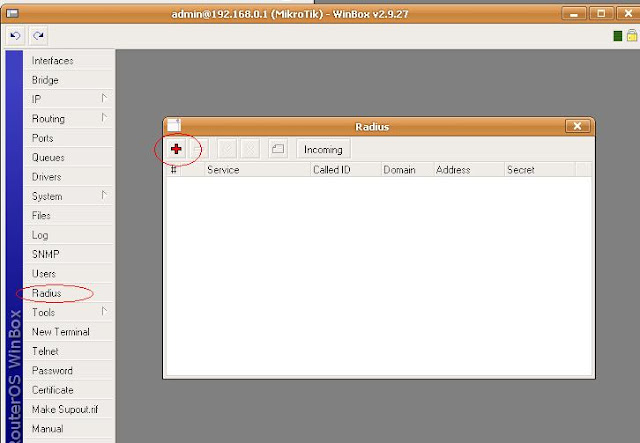Image resolution: width=640 pixels, height=443 pixels.
Task: Minimize the WinBox main window
Action: click(x=574, y=13)
